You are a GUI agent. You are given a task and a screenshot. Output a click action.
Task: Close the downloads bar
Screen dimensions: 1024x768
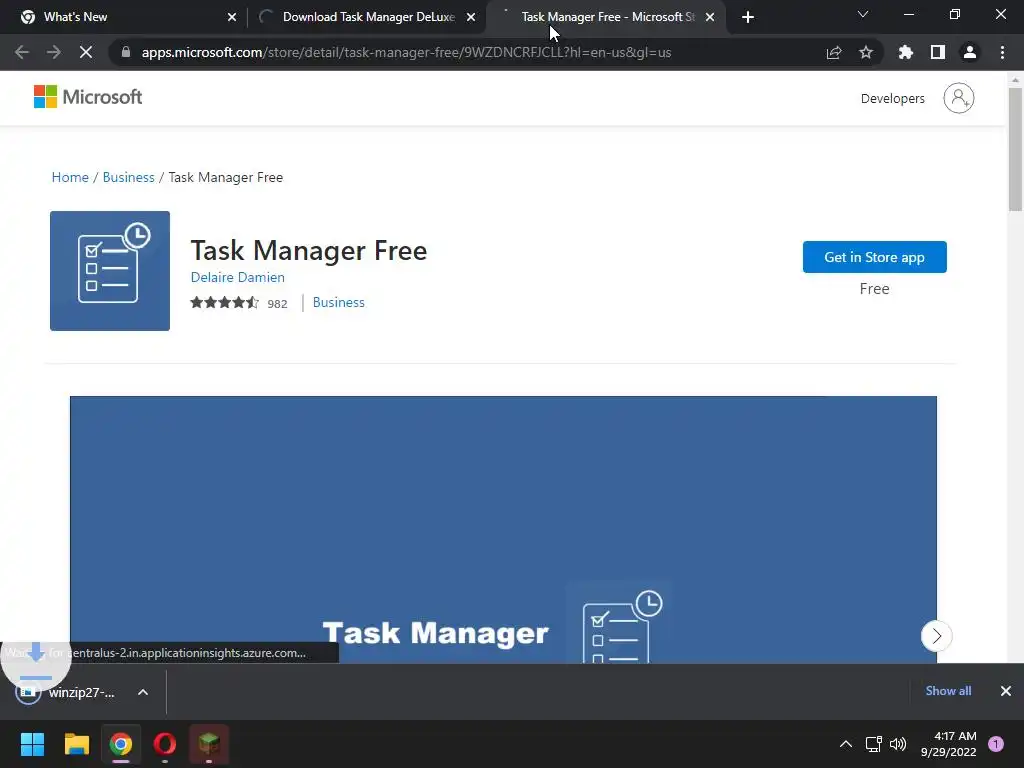click(x=1006, y=691)
